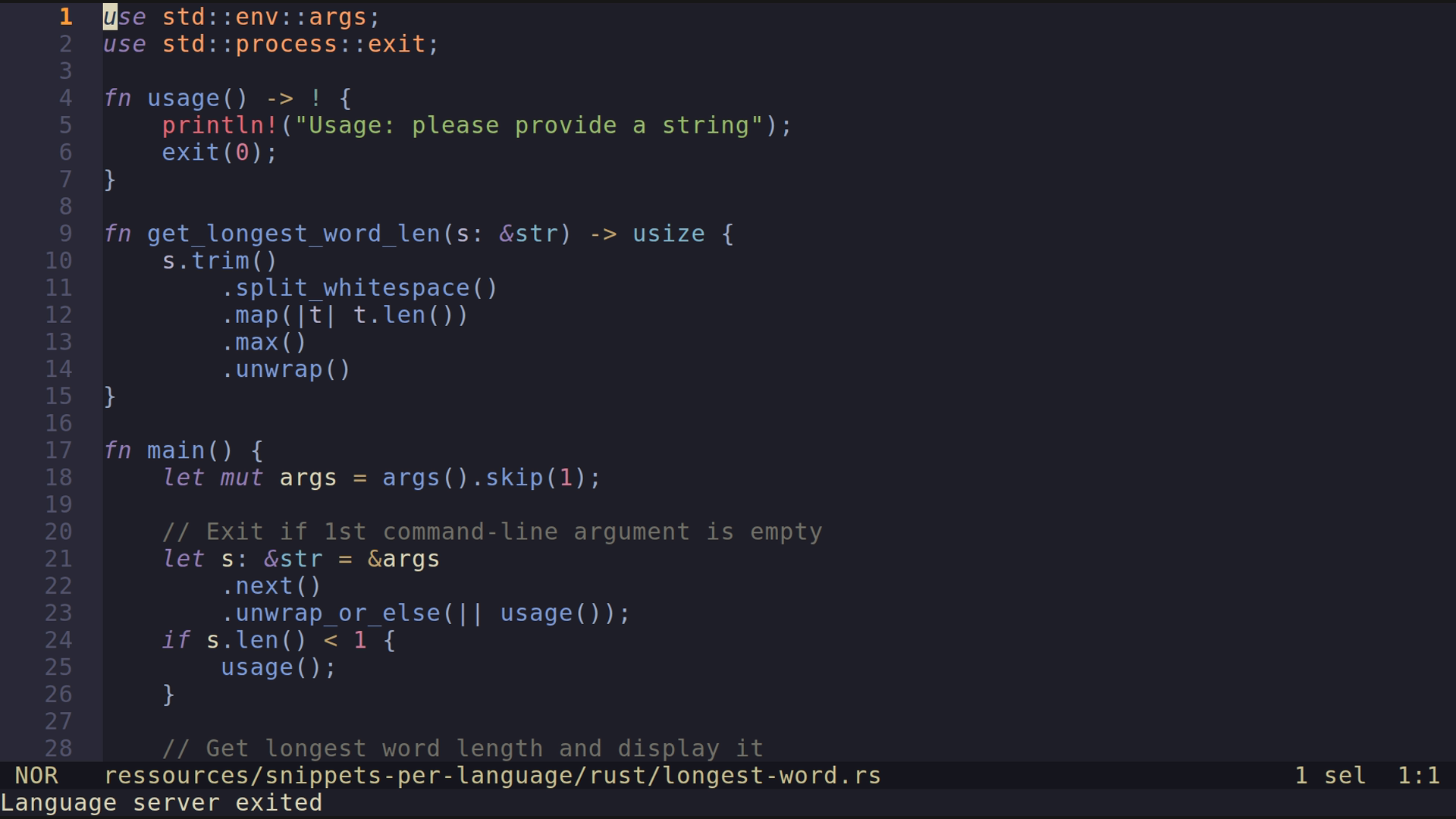Click the '1 sel' selection count indicator
Screen dimensions: 1456x819
click(1330, 776)
